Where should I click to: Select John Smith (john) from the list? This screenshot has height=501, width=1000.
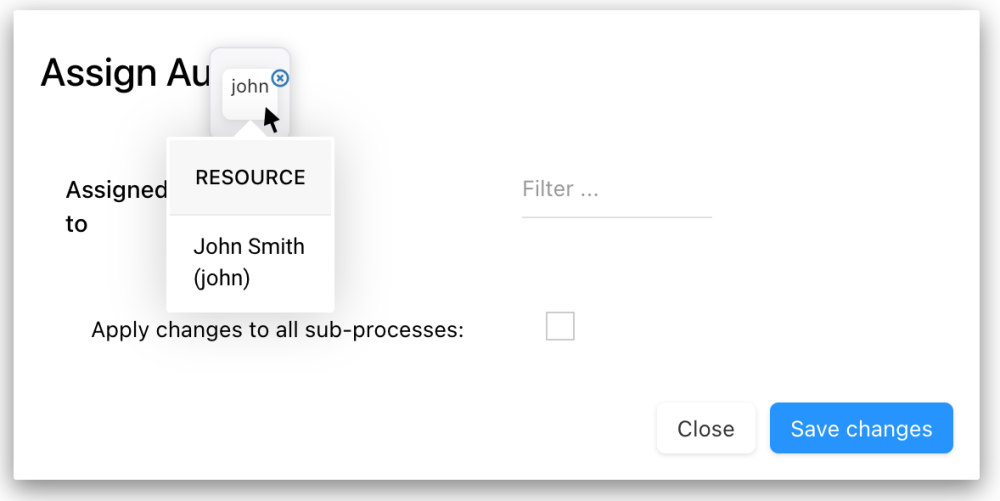[250, 262]
